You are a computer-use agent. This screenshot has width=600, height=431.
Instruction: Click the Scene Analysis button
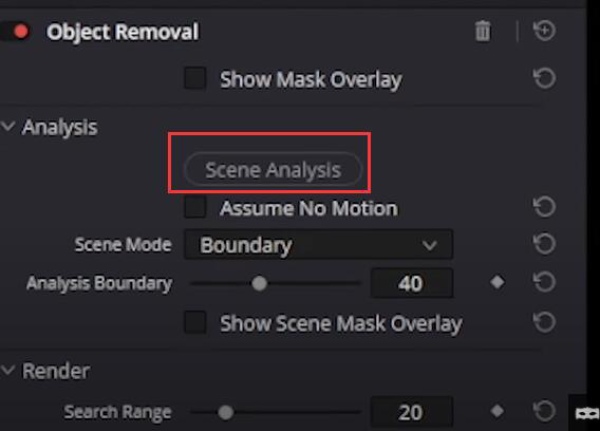[x=273, y=170]
